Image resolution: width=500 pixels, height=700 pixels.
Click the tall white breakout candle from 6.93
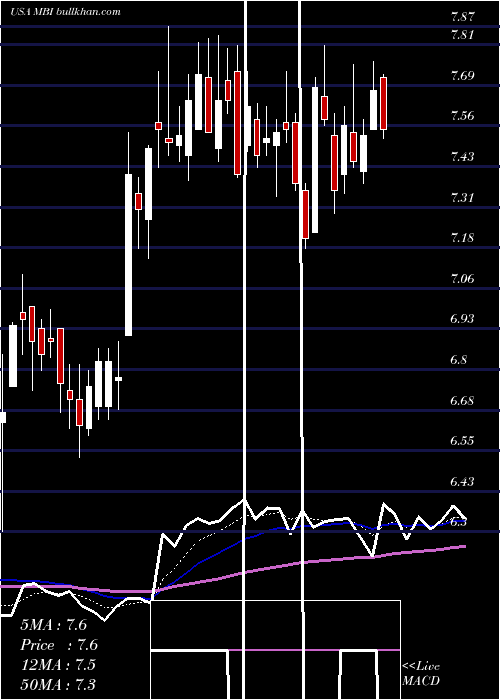coord(128,254)
